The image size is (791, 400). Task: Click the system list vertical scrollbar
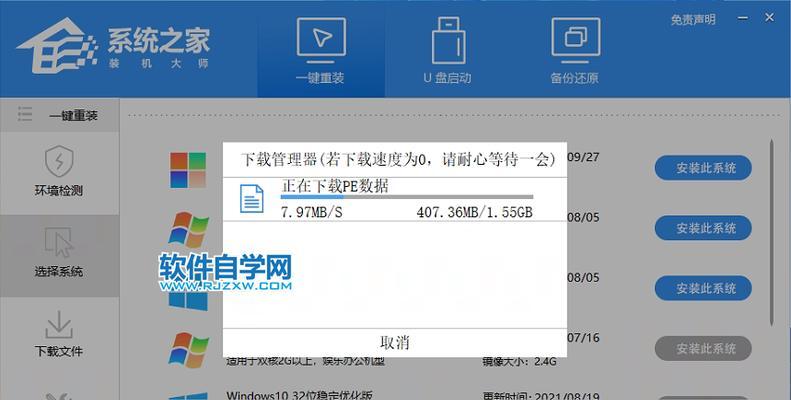(772, 232)
